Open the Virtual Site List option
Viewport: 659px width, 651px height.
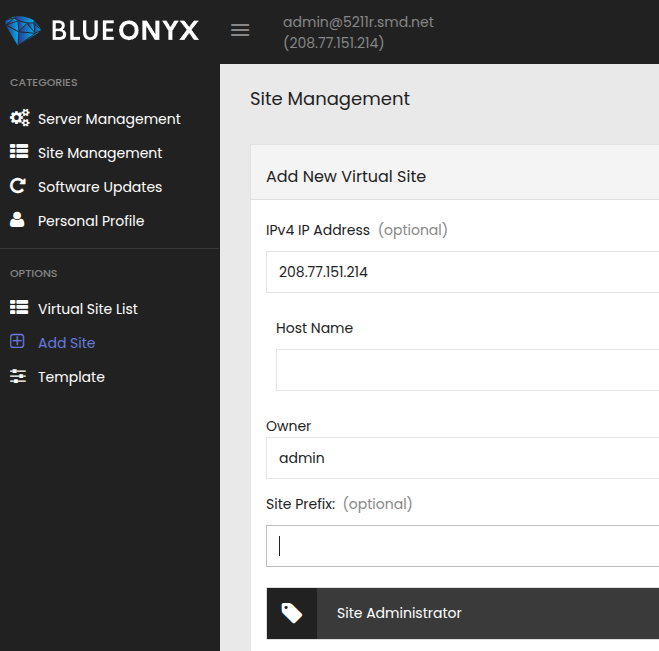(x=88, y=309)
